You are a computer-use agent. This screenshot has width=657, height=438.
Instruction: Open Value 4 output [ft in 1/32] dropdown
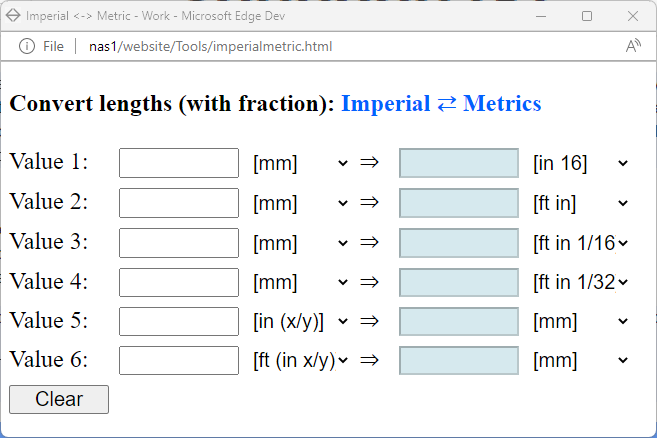pos(581,282)
